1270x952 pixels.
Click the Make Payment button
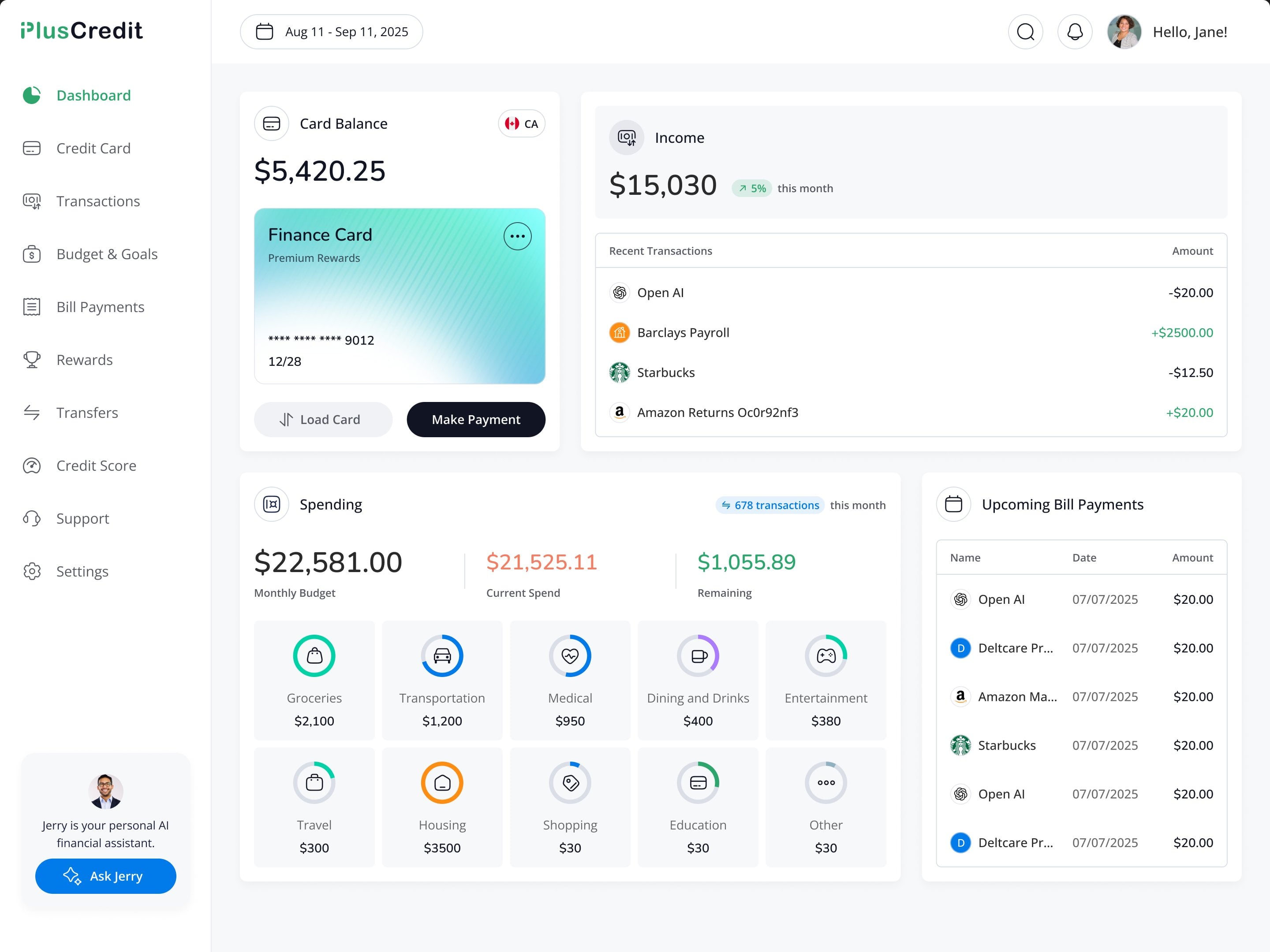click(x=476, y=420)
